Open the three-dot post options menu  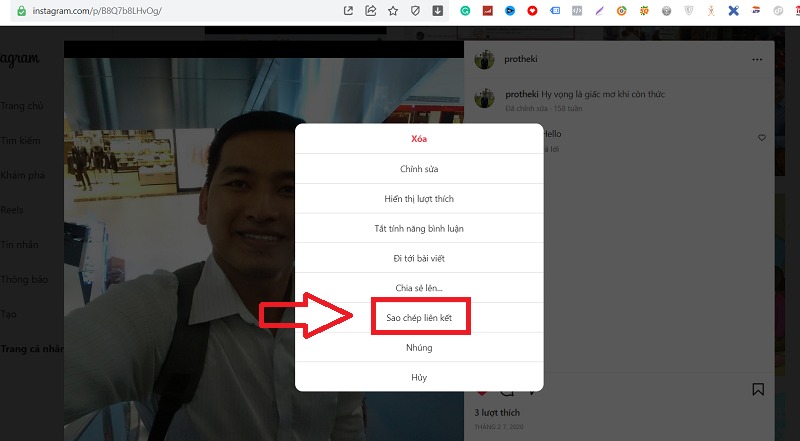[757, 60]
